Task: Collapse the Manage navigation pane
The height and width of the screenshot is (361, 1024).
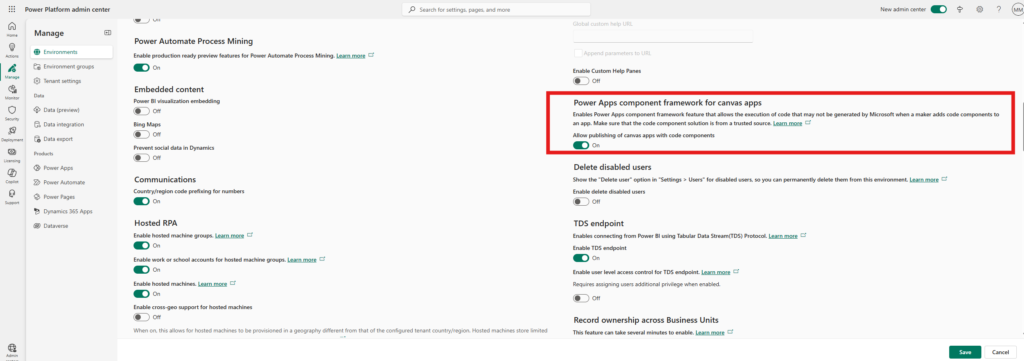Action: (108, 33)
